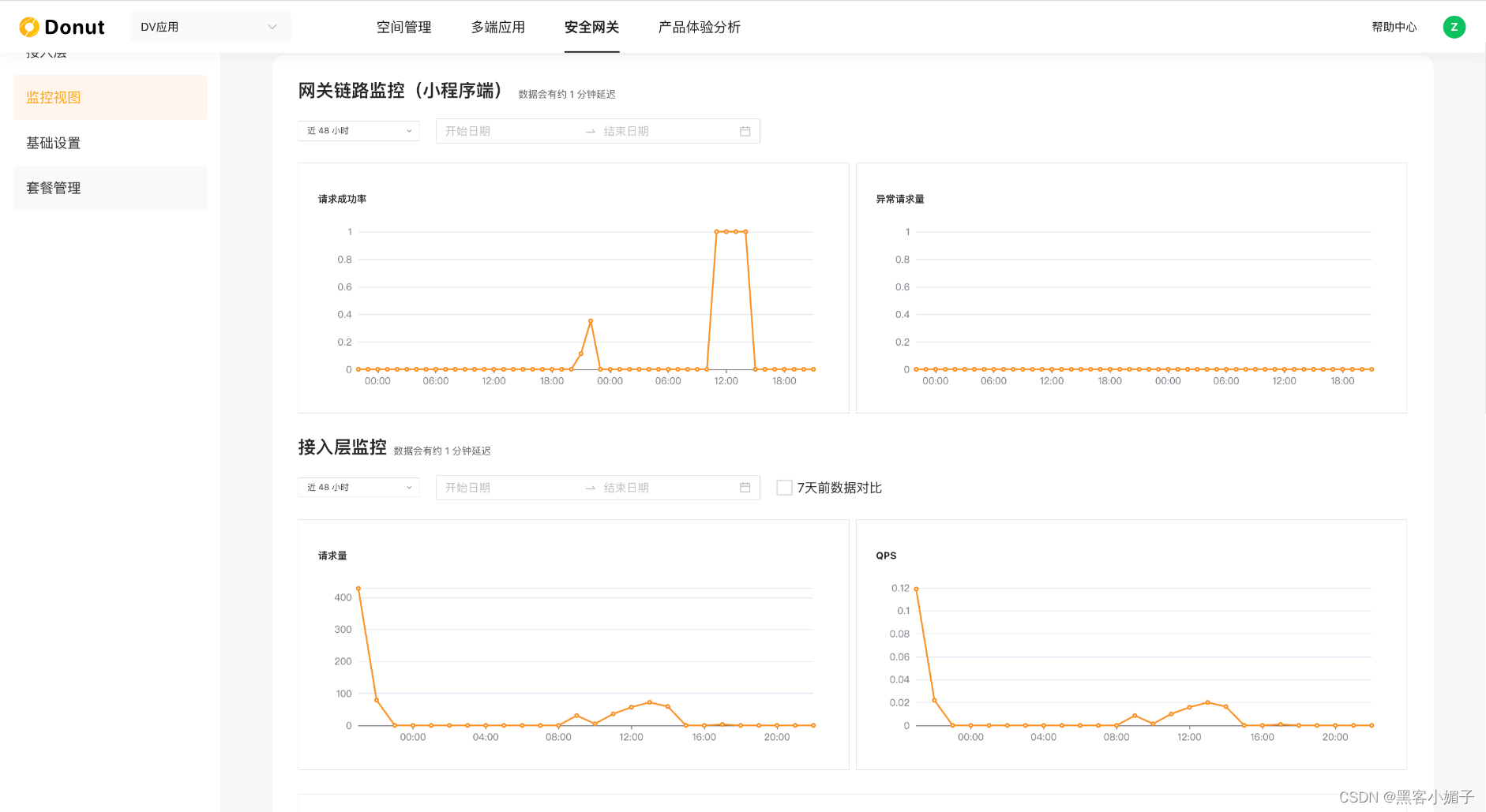This screenshot has width=1486, height=812.
Task: Switch to the 多端应用 tab
Action: [x=497, y=27]
